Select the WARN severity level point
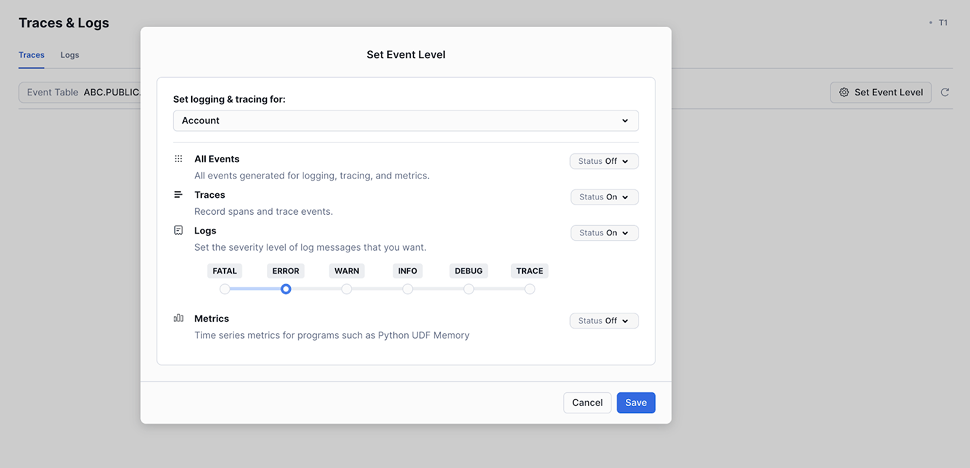 point(347,289)
